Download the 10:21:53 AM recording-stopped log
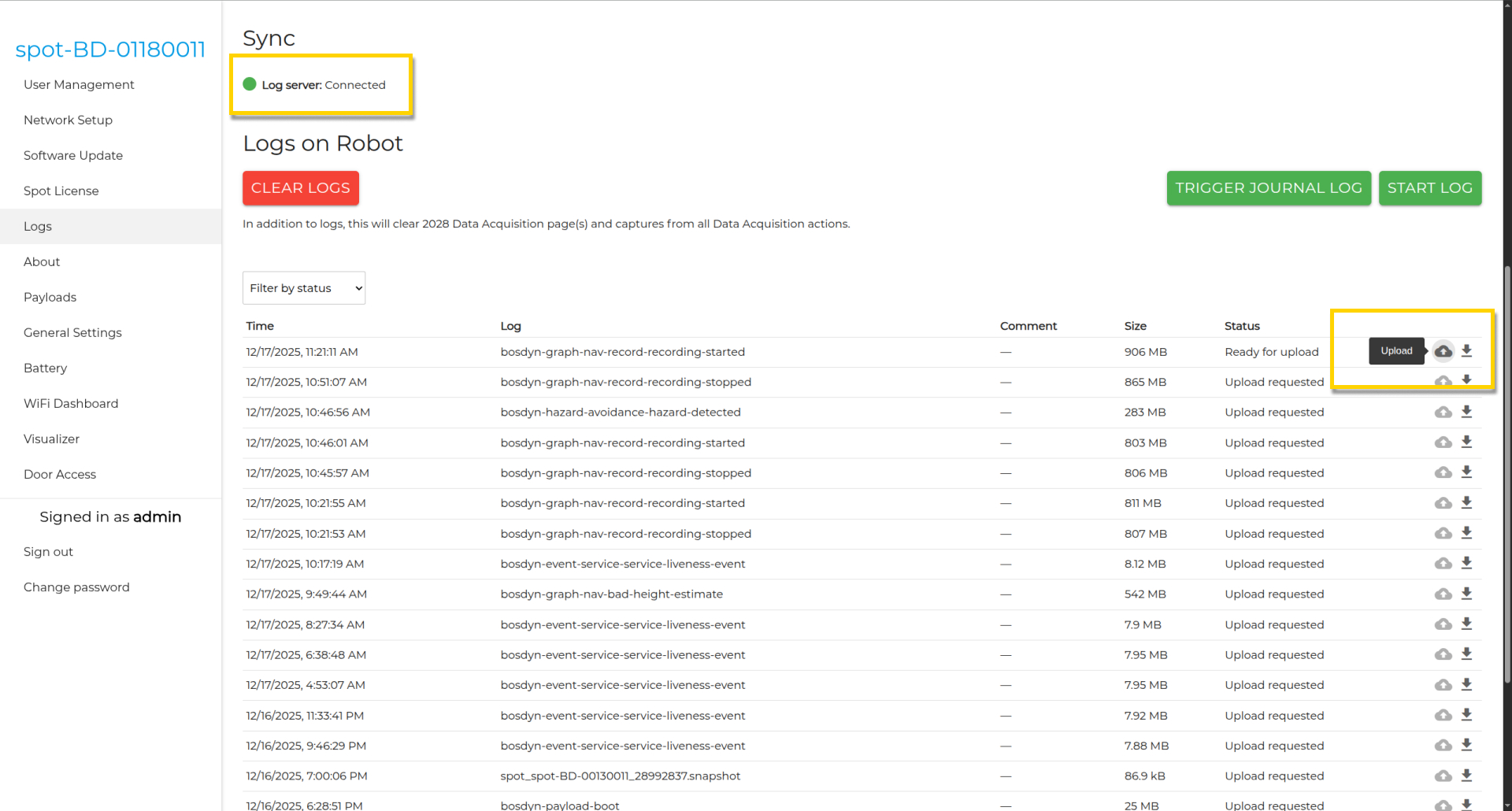The width and height of the screenshot is (1512, 811). (1466, 533)
